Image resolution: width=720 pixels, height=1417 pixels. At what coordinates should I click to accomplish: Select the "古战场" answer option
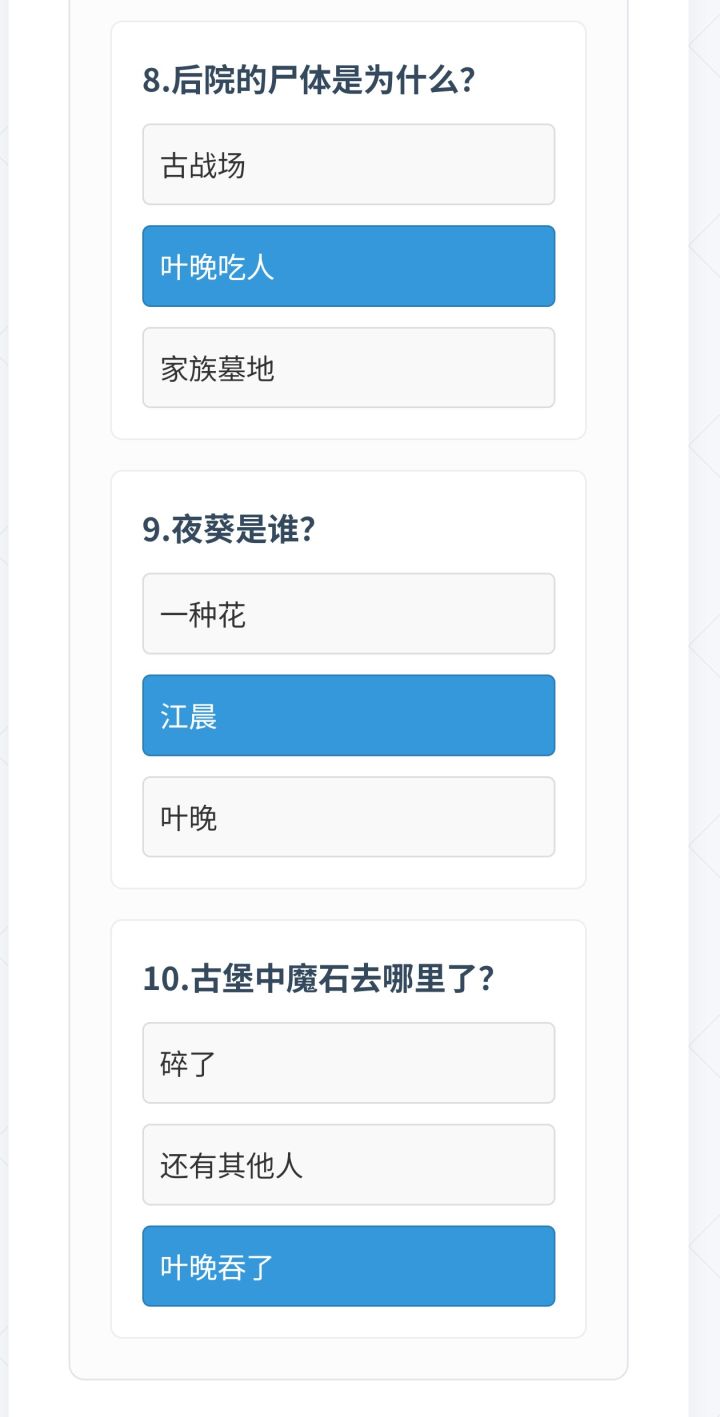[x=348, y=165]
